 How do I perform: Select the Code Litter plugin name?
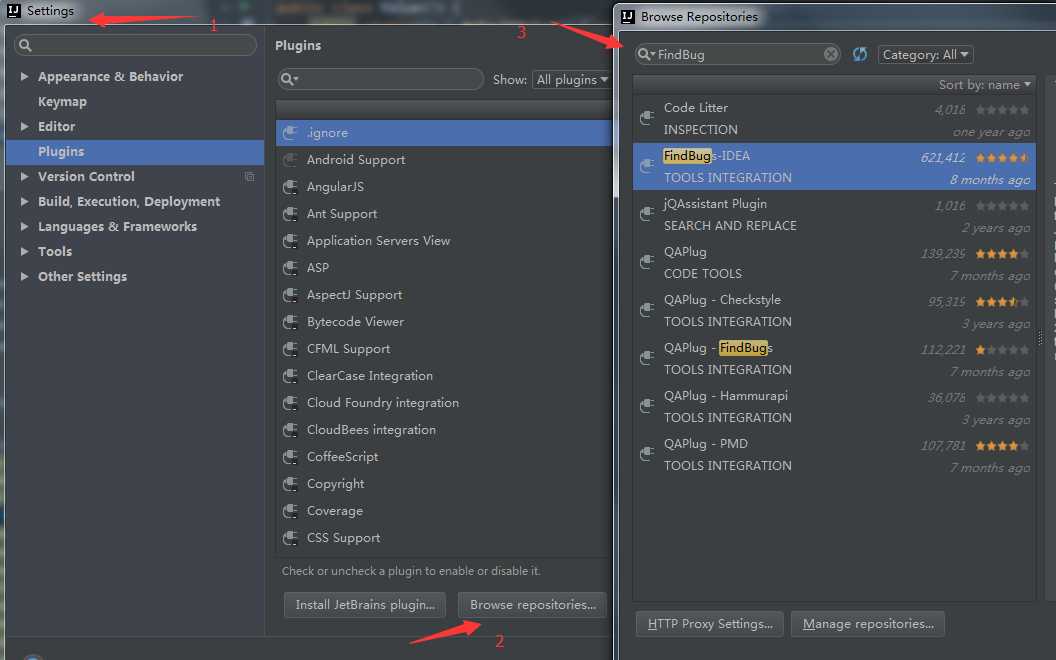tap(696, 108)
